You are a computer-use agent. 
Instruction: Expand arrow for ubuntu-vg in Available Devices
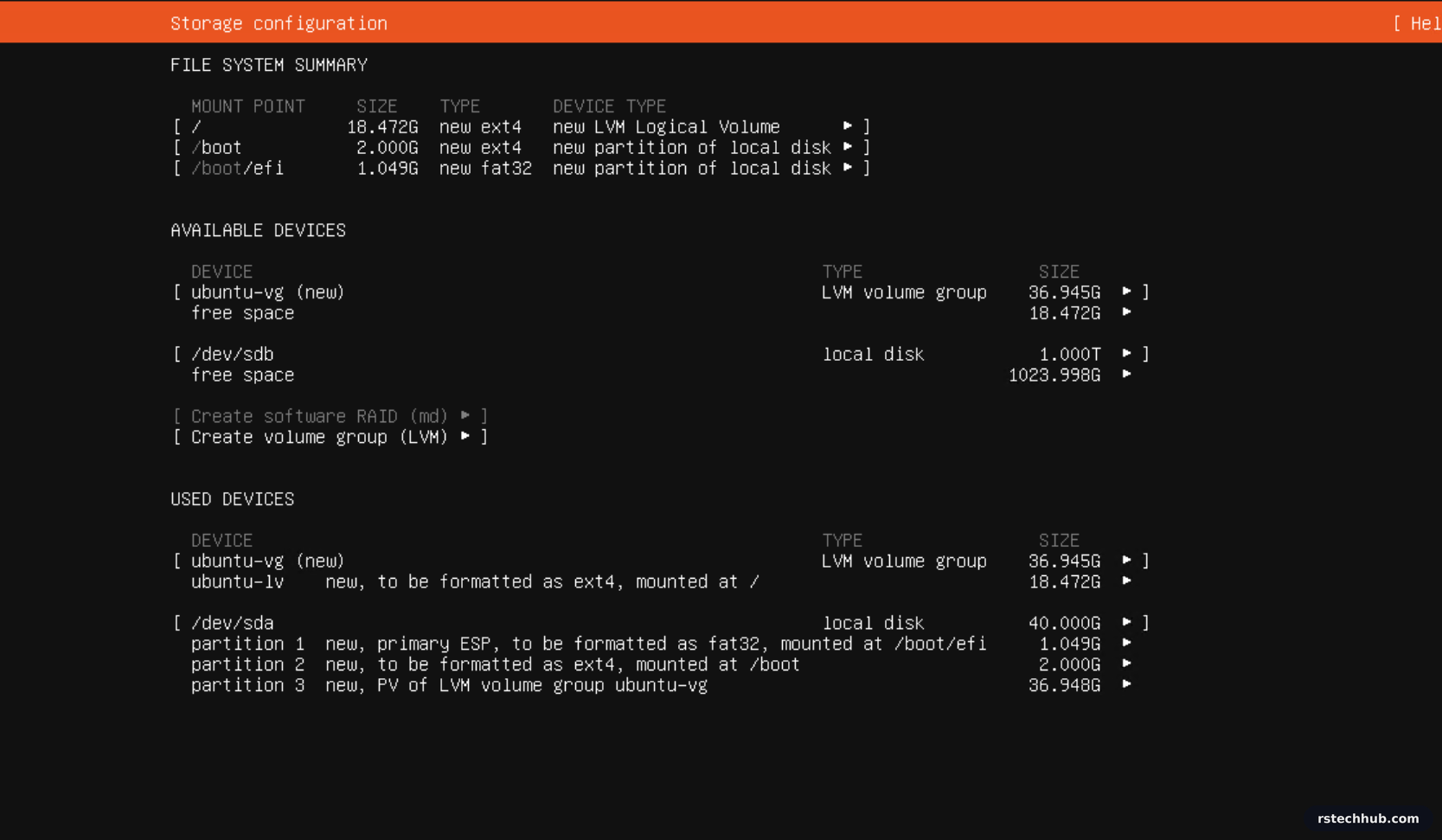[1126, 292]
